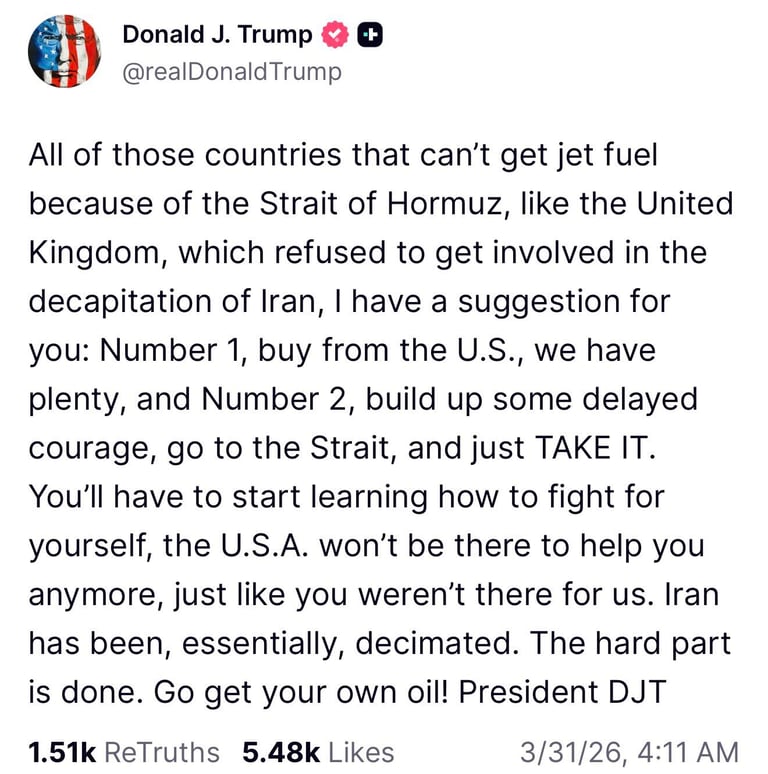768x774 pixels.
Task: Click the 1.51k ReTruths count number
Action: 61,752
